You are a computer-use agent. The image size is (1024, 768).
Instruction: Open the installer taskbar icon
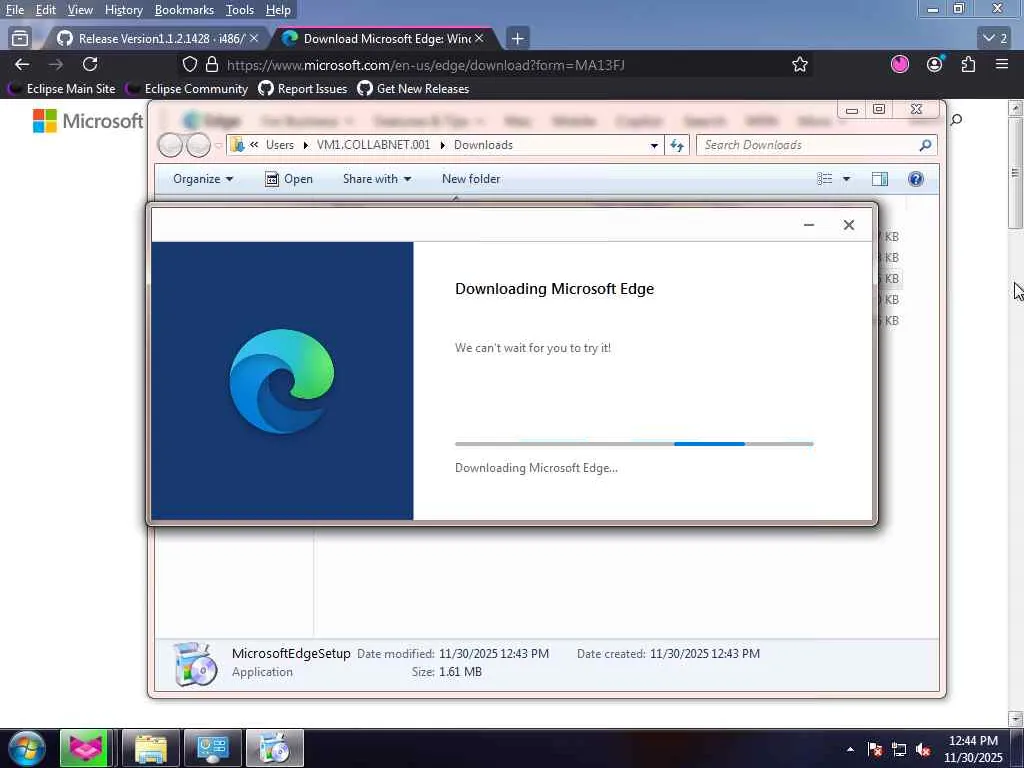coord(275,748)
